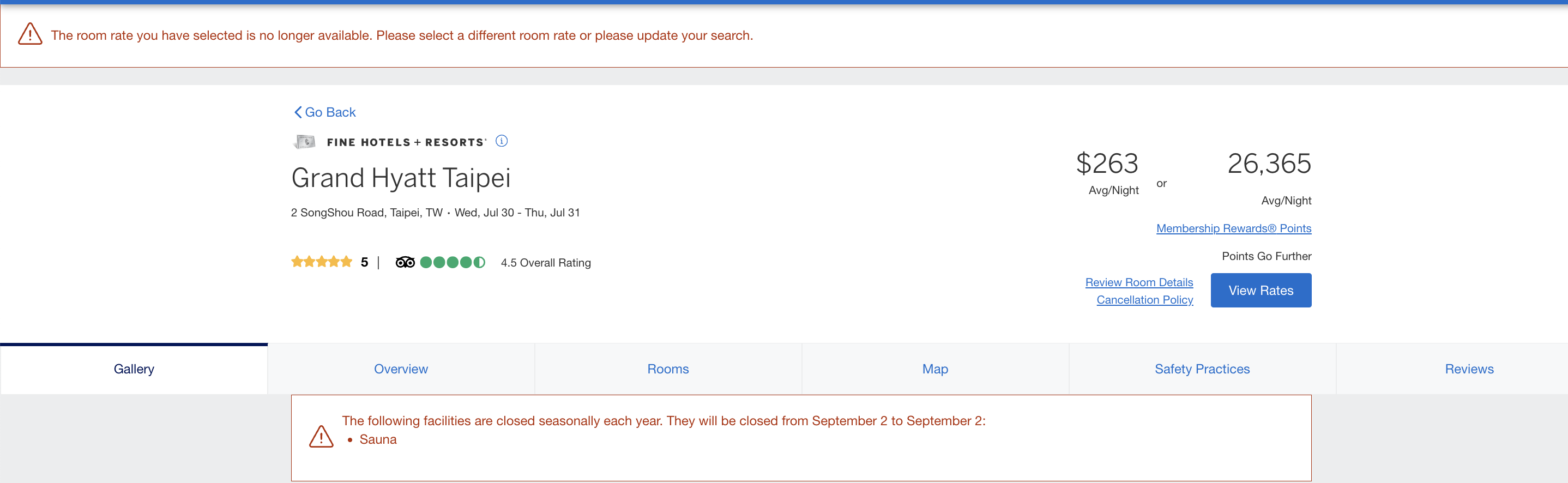This screenshot has height=483, width=1568.
Task: Click the seasonal closure warning triangle icon
Action: (x=321, y=436)
